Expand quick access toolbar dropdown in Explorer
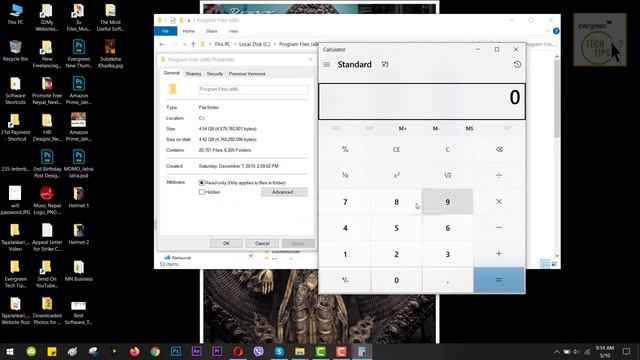 (x=189, y=20)
